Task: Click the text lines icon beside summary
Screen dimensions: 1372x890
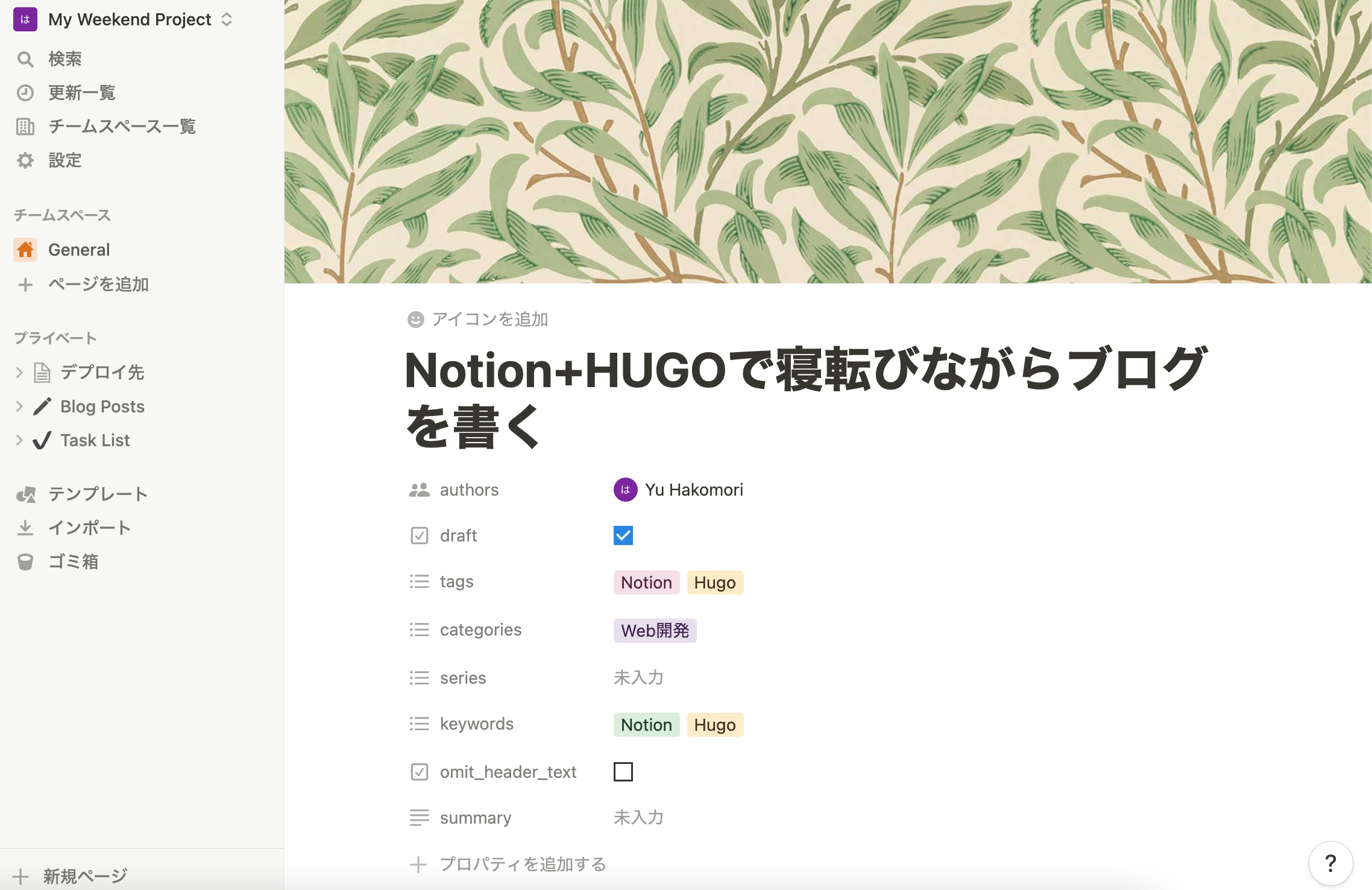Action: (420, 818)
